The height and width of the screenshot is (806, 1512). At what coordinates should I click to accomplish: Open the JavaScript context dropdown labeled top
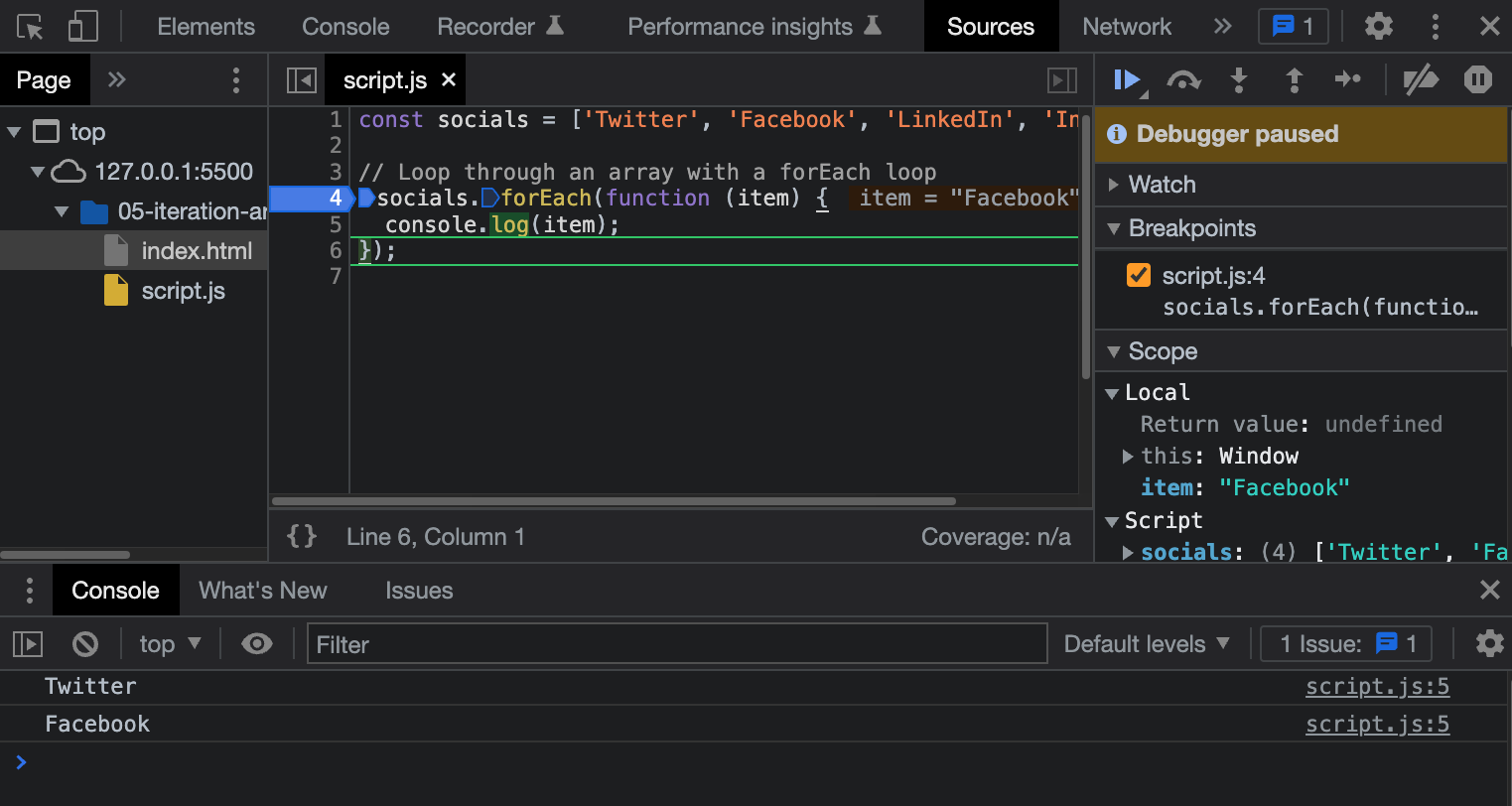(167, 643)
